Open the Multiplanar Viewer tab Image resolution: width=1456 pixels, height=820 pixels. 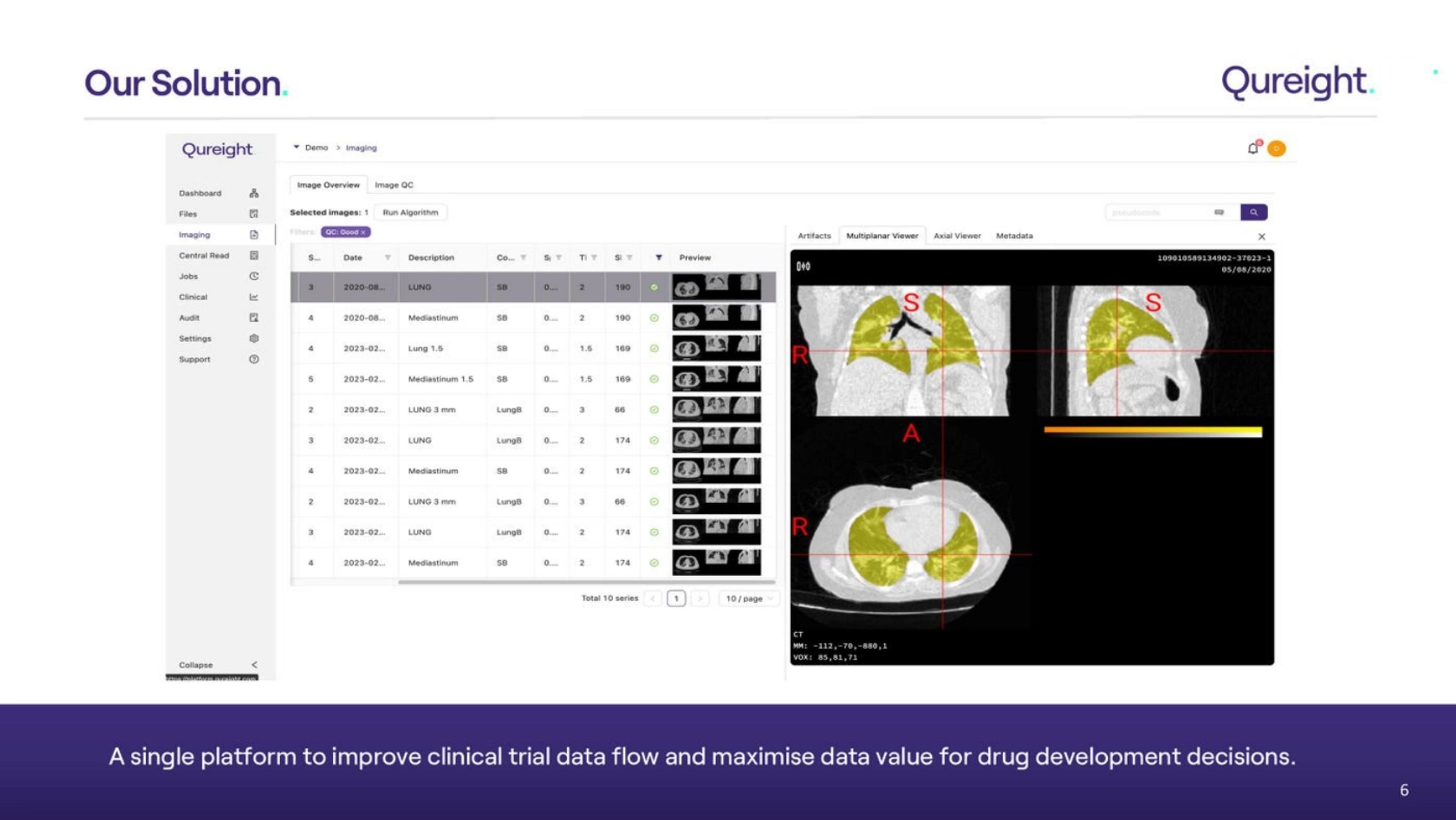coord(882,236)
